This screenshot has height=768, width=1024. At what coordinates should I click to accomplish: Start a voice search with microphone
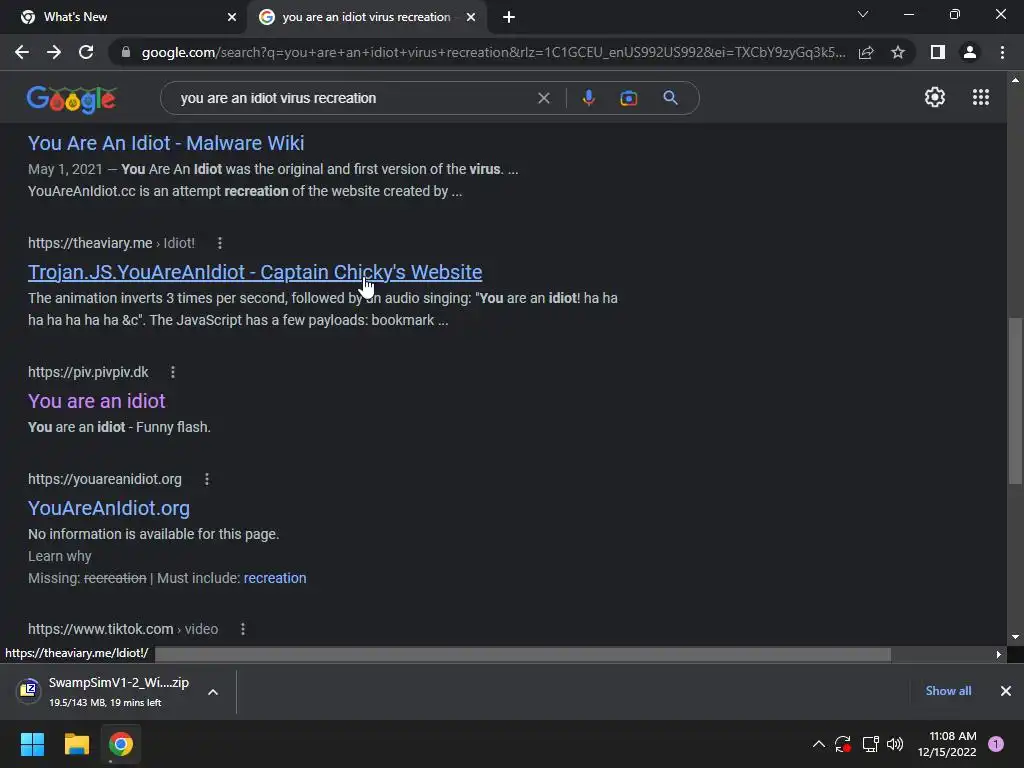[588, 98]
